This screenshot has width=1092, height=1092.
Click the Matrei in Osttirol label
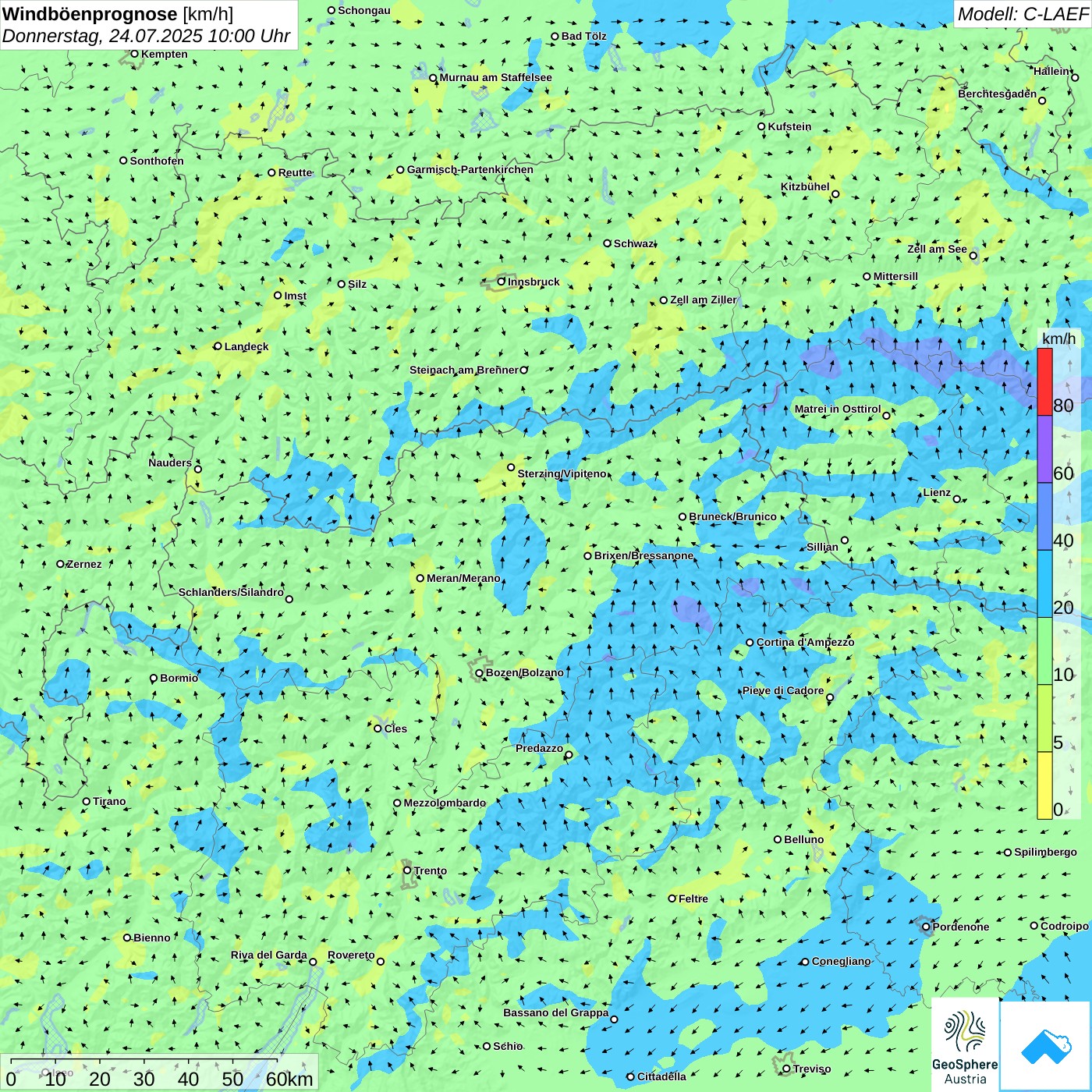pos(838,409)
